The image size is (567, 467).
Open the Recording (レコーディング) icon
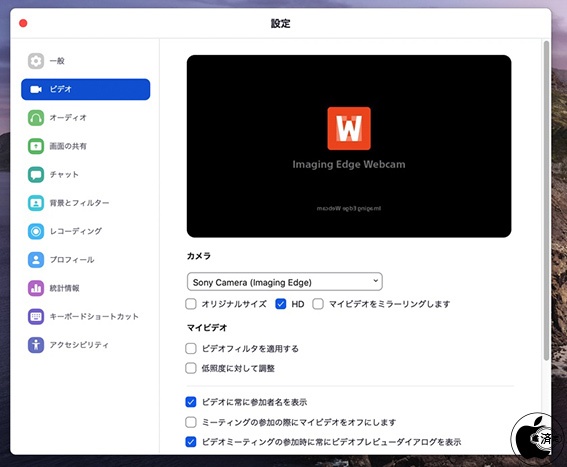(36, 232)
